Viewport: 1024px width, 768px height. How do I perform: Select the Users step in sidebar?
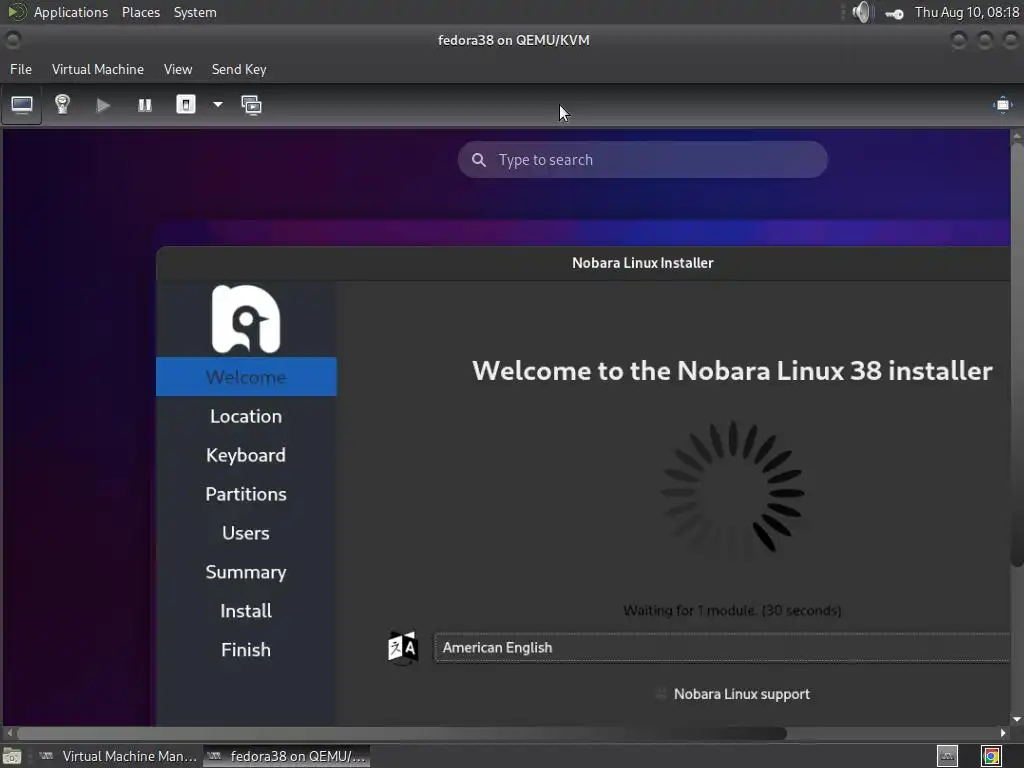coord(246,533)
